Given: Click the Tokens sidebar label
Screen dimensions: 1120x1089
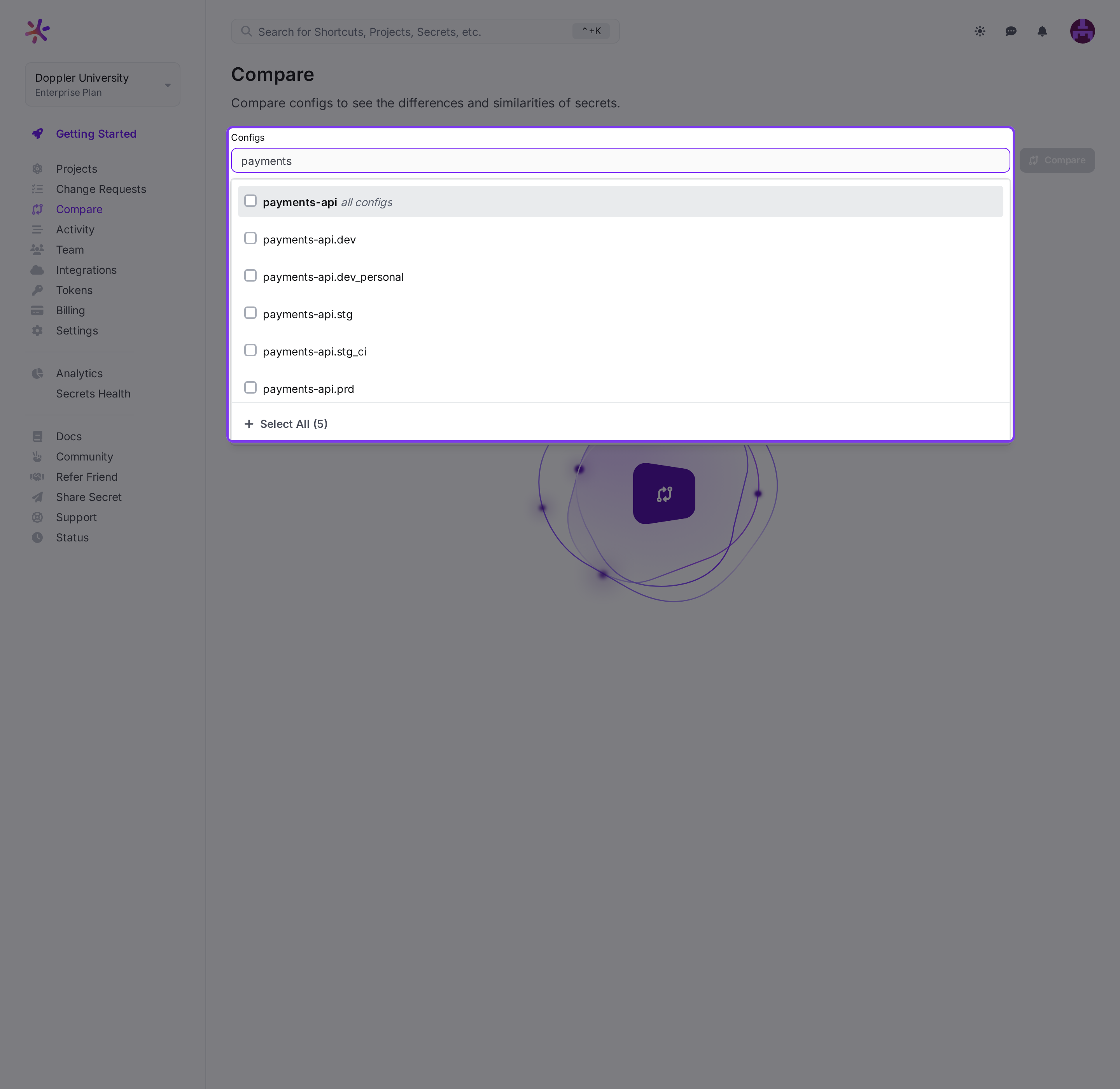Looking at the screenshot, I should [x=74, y=291].
